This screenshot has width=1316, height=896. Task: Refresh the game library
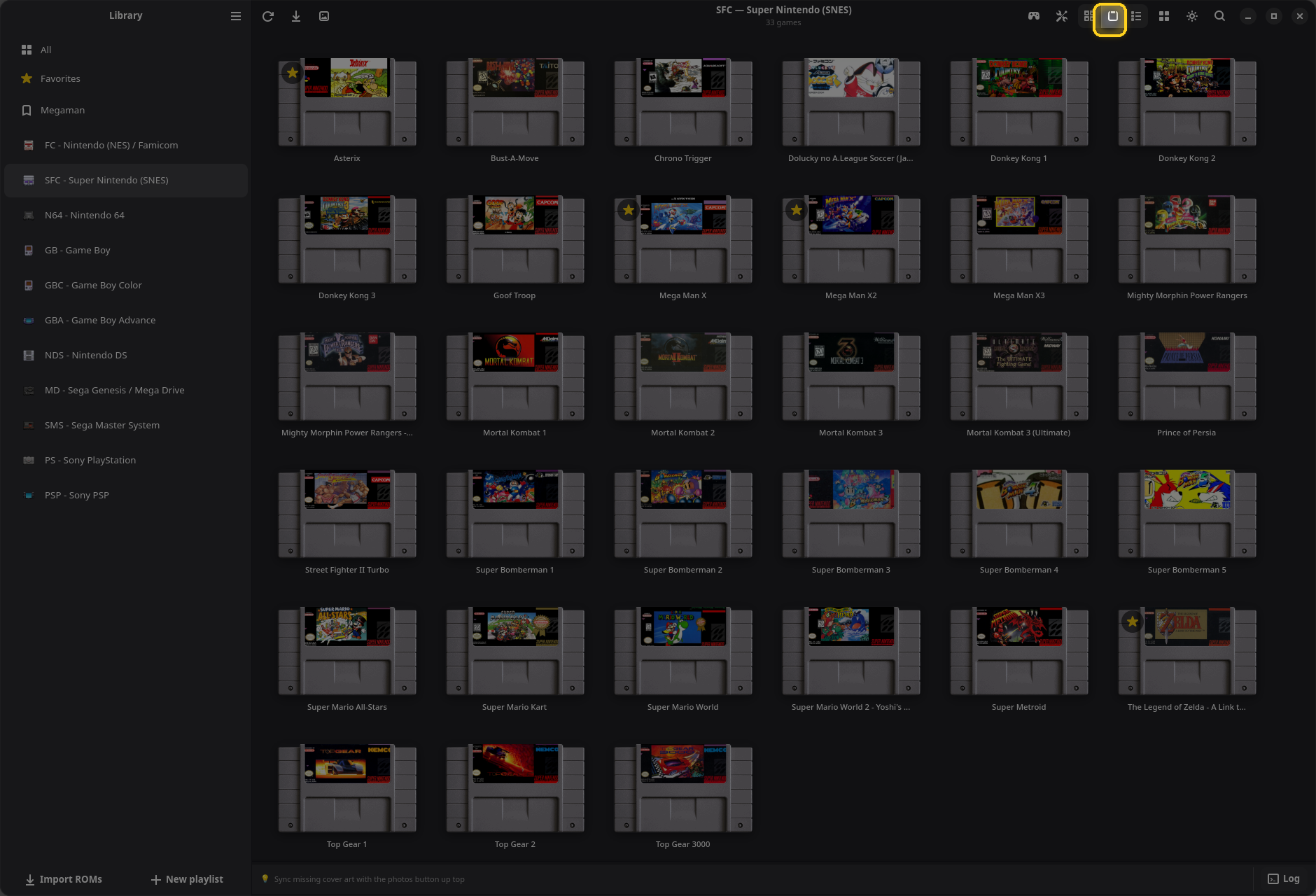click(x=267, y=16)
